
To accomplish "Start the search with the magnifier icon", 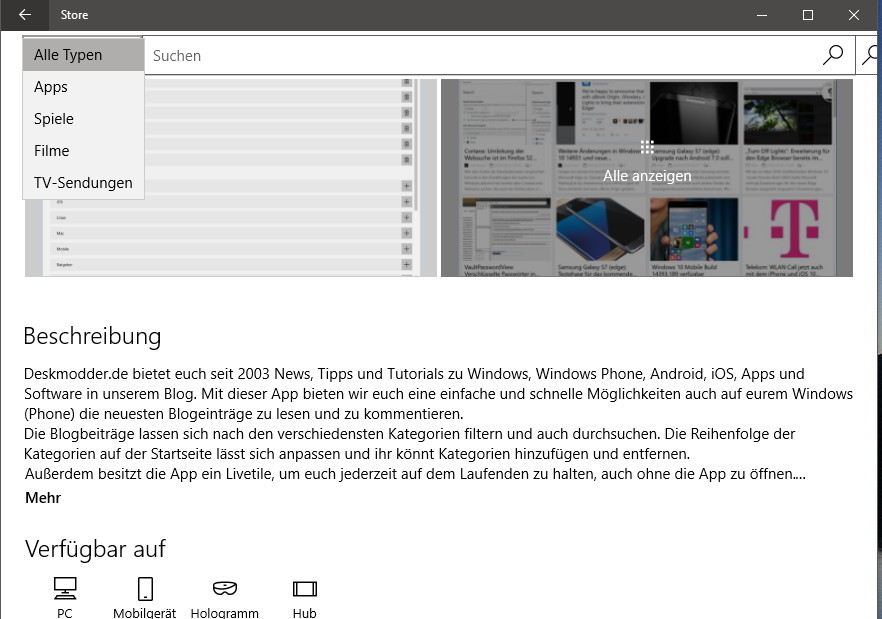I will coord(832,55).
